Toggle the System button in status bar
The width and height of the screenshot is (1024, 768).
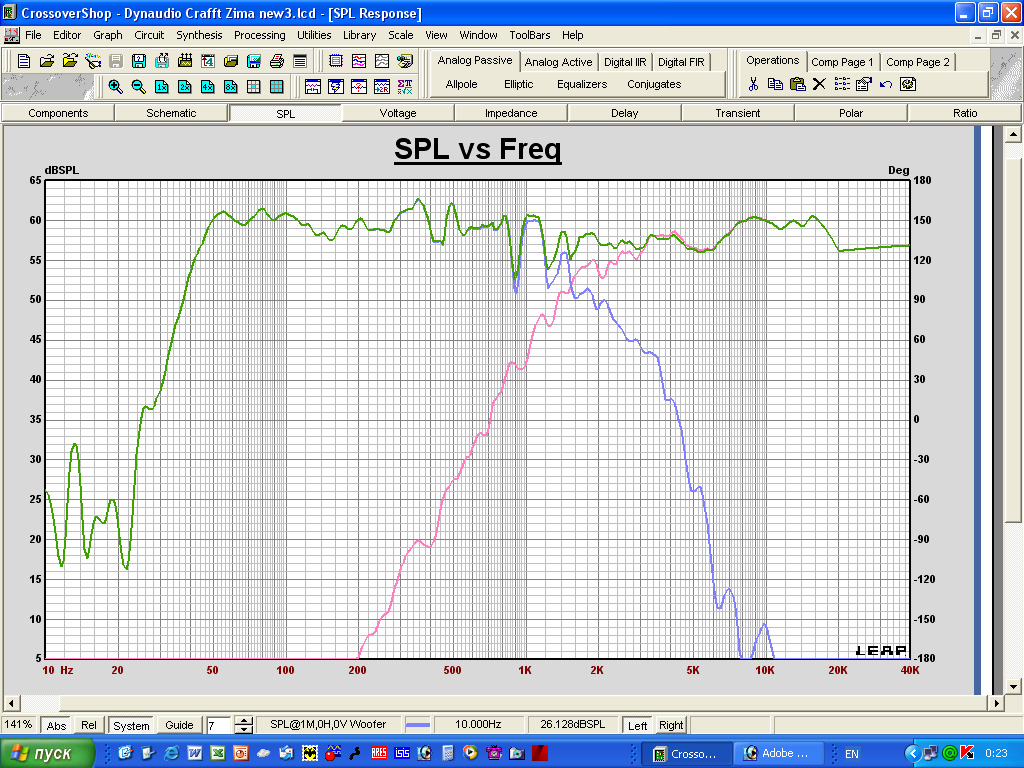(x=131, y=725)
